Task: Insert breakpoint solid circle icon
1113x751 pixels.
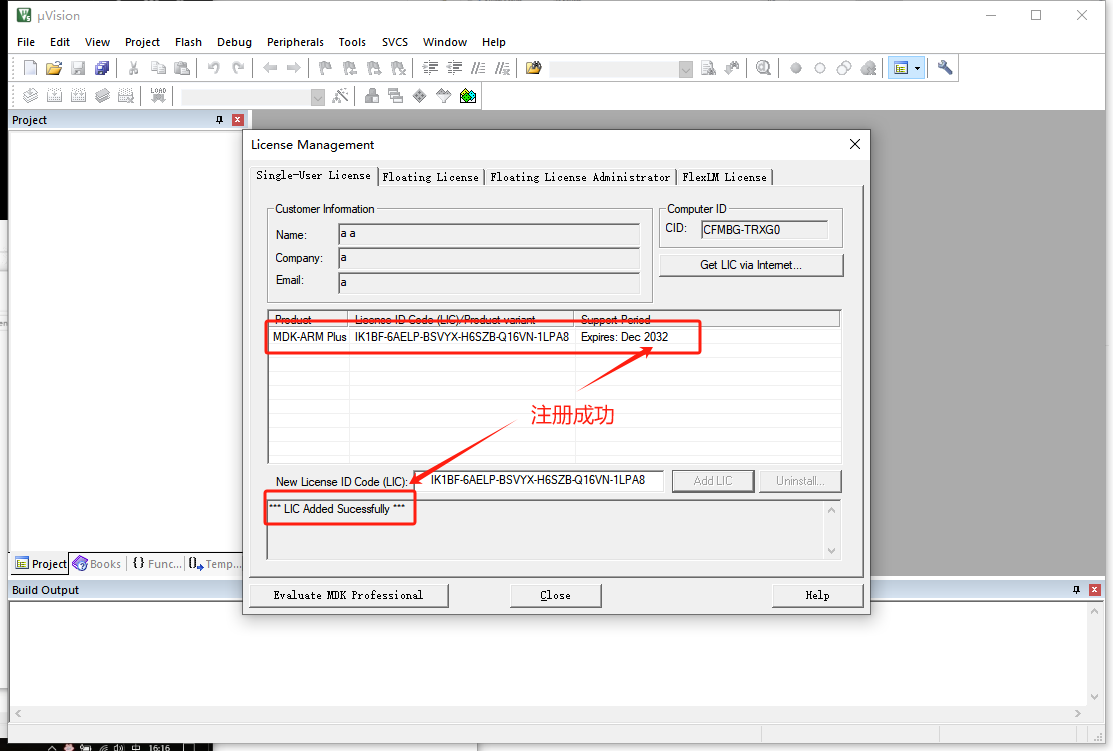Action: coord(796,68)
